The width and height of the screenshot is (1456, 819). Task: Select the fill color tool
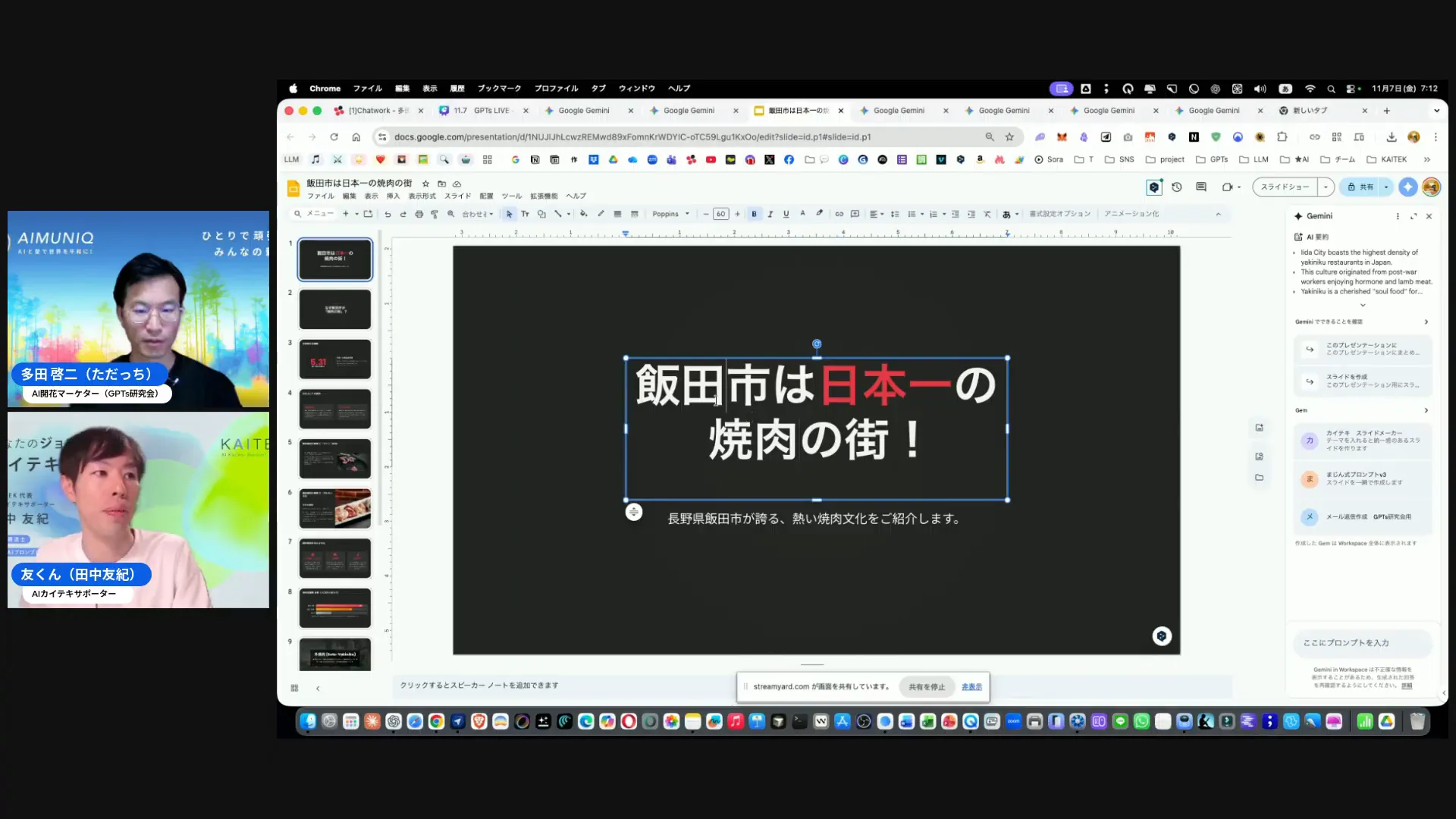point(583,214)
